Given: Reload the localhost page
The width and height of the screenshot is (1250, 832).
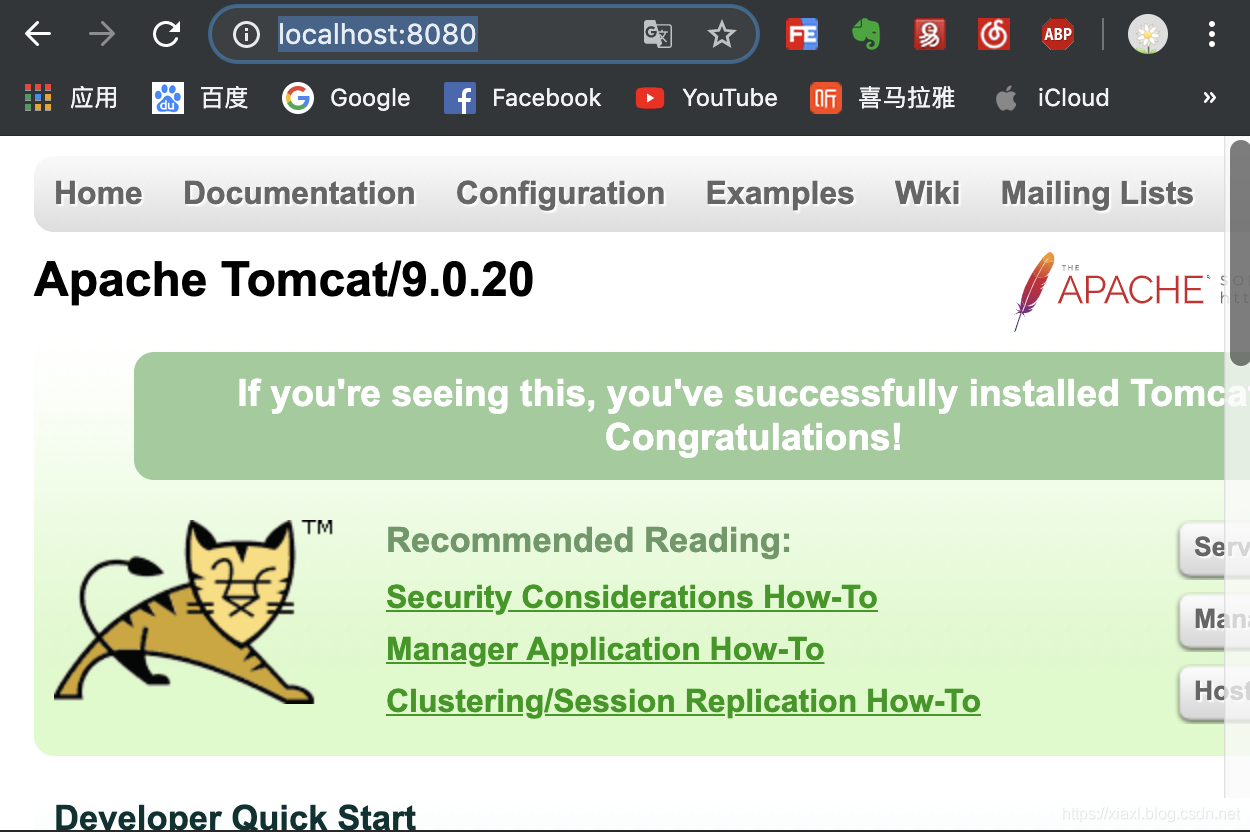Looking at the screenshot, I should 166,35.
